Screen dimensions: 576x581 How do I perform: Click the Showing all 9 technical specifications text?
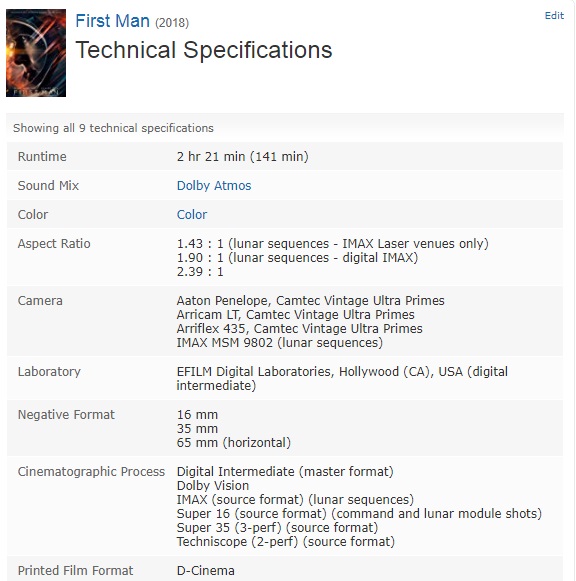click(113, 128)
